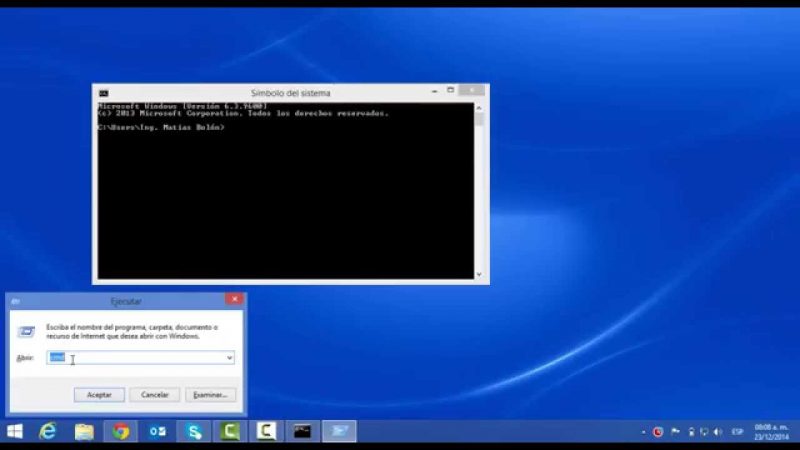800x450 pixels.
Task: Click the Command Prompt scrollbar down arrow
Action: point(479,274)
